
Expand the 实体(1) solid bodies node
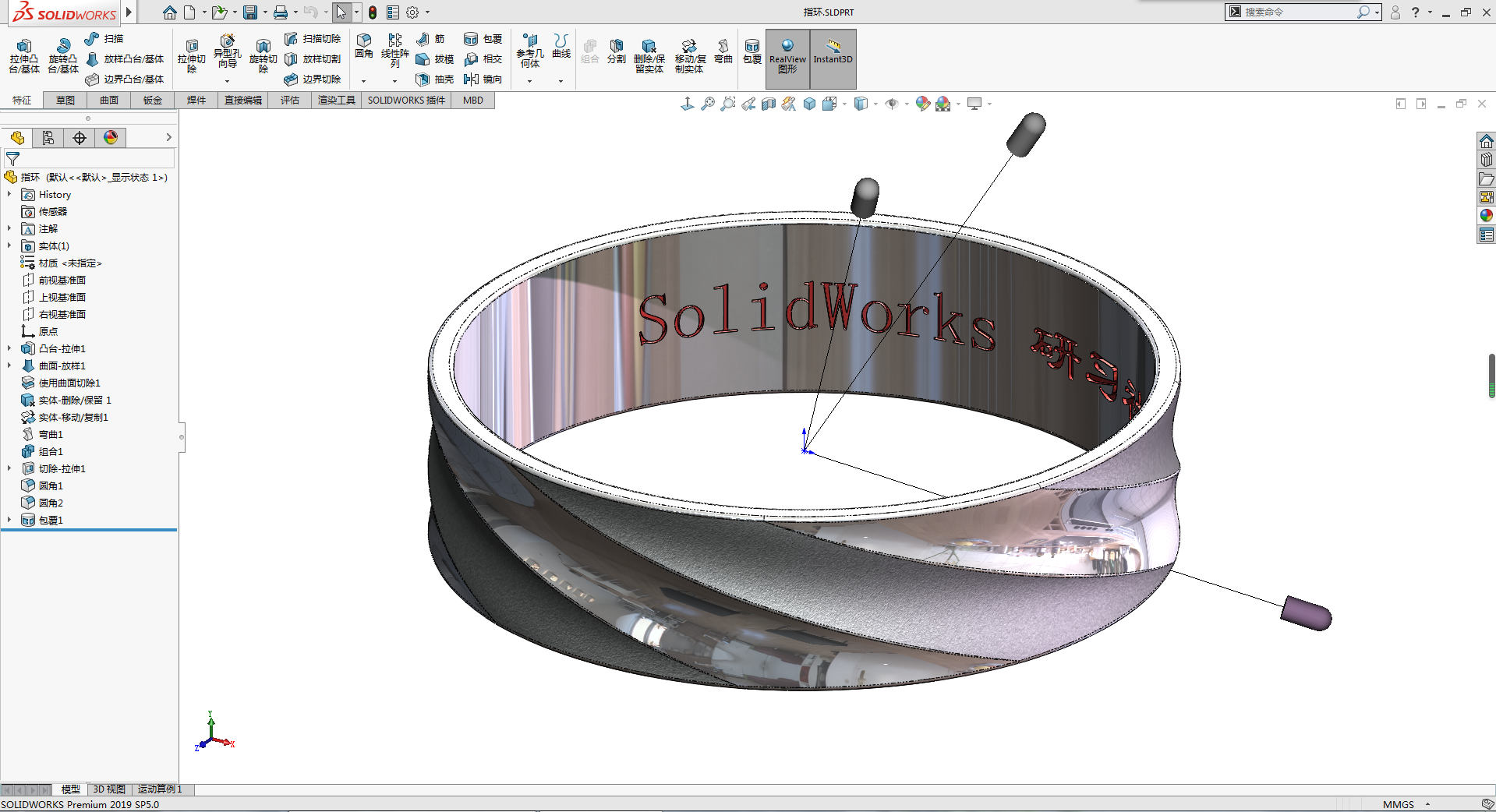tap(9, 245)
